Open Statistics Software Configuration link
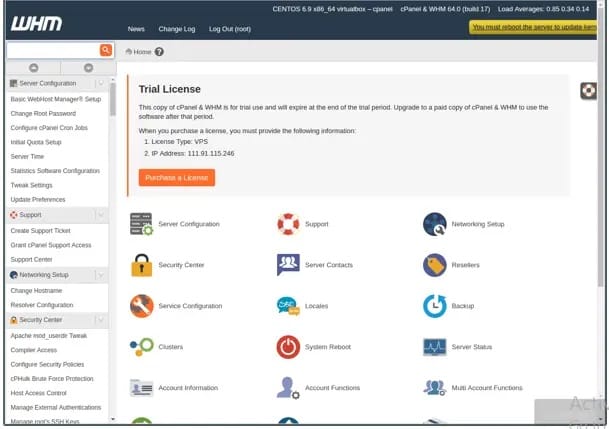The height and width of the screenshot is (429, 609). pyautogui.click(x=55, y=171)
